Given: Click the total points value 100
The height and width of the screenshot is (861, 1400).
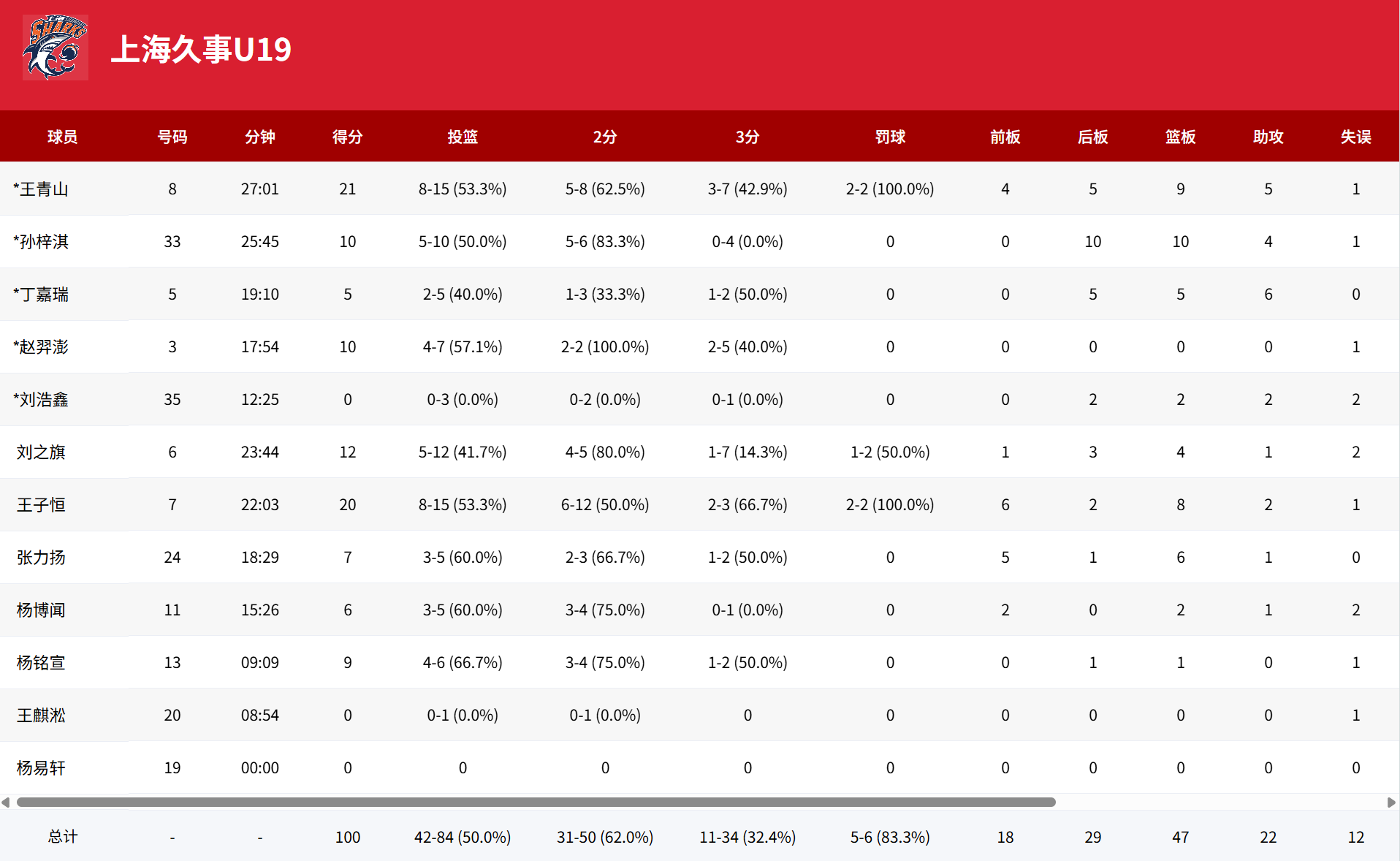Looking at the screenshot, I should (x=348, y=838).
